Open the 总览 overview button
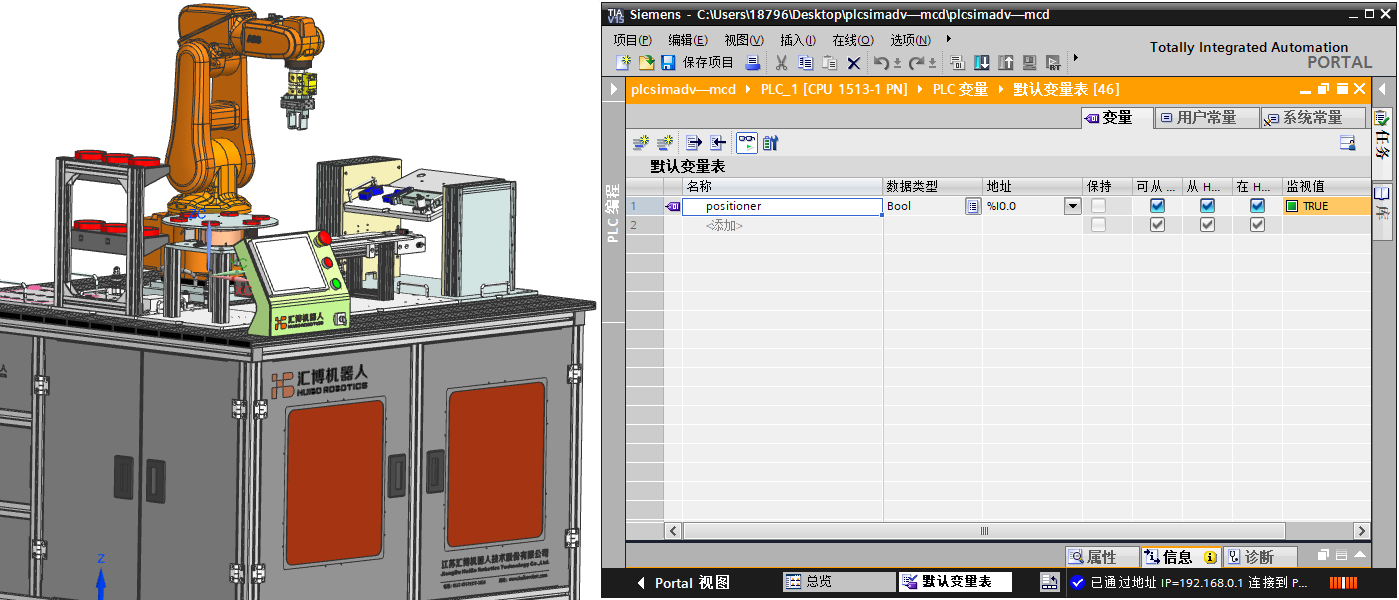Viewport: 1399px width, 600px height. click(x=838, y=582)
